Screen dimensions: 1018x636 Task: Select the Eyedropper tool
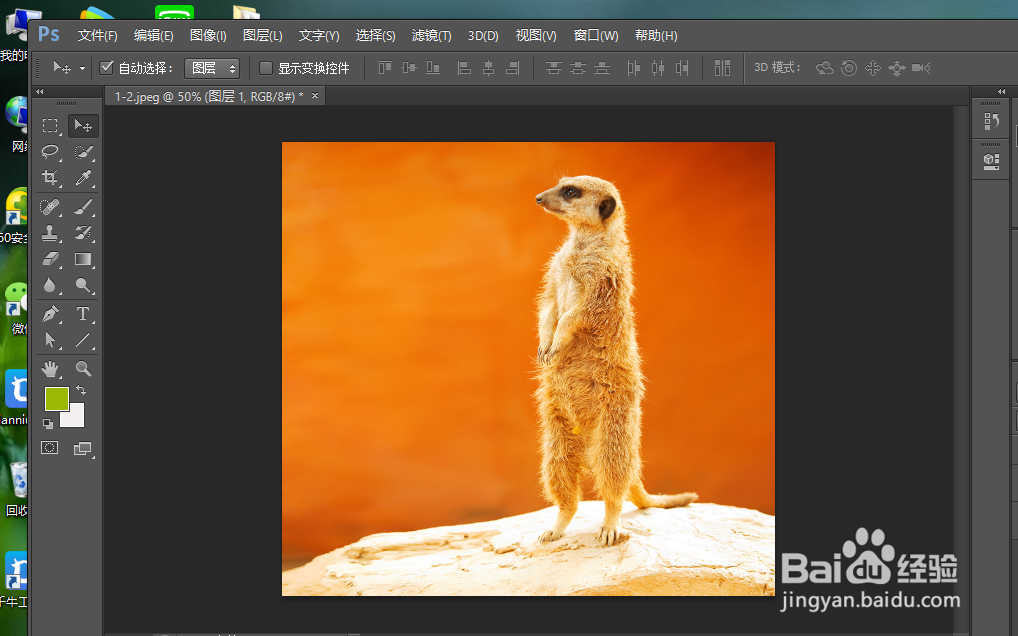click(83, 177)
